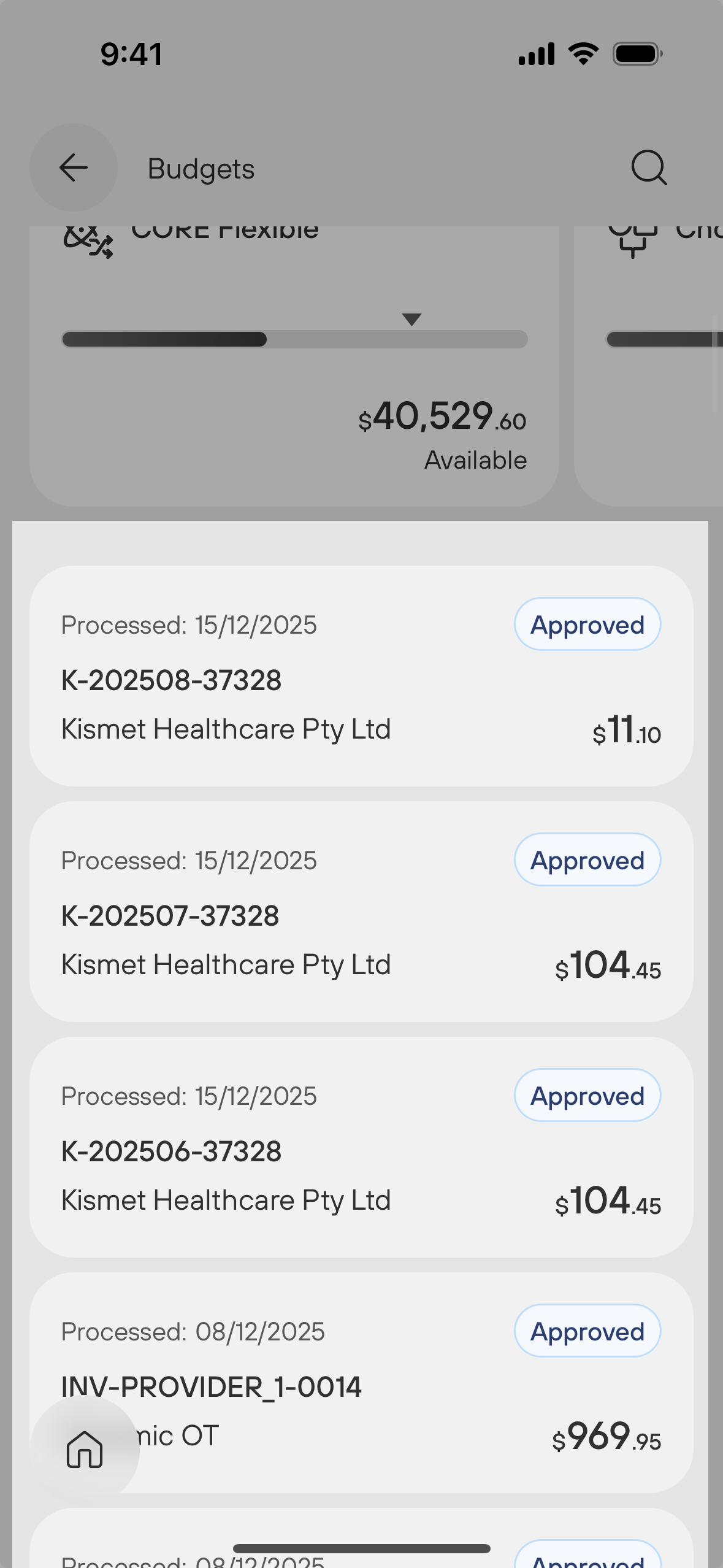723x1568 pixels.
Task: Tap the floating home icon
Action: 85,1449
